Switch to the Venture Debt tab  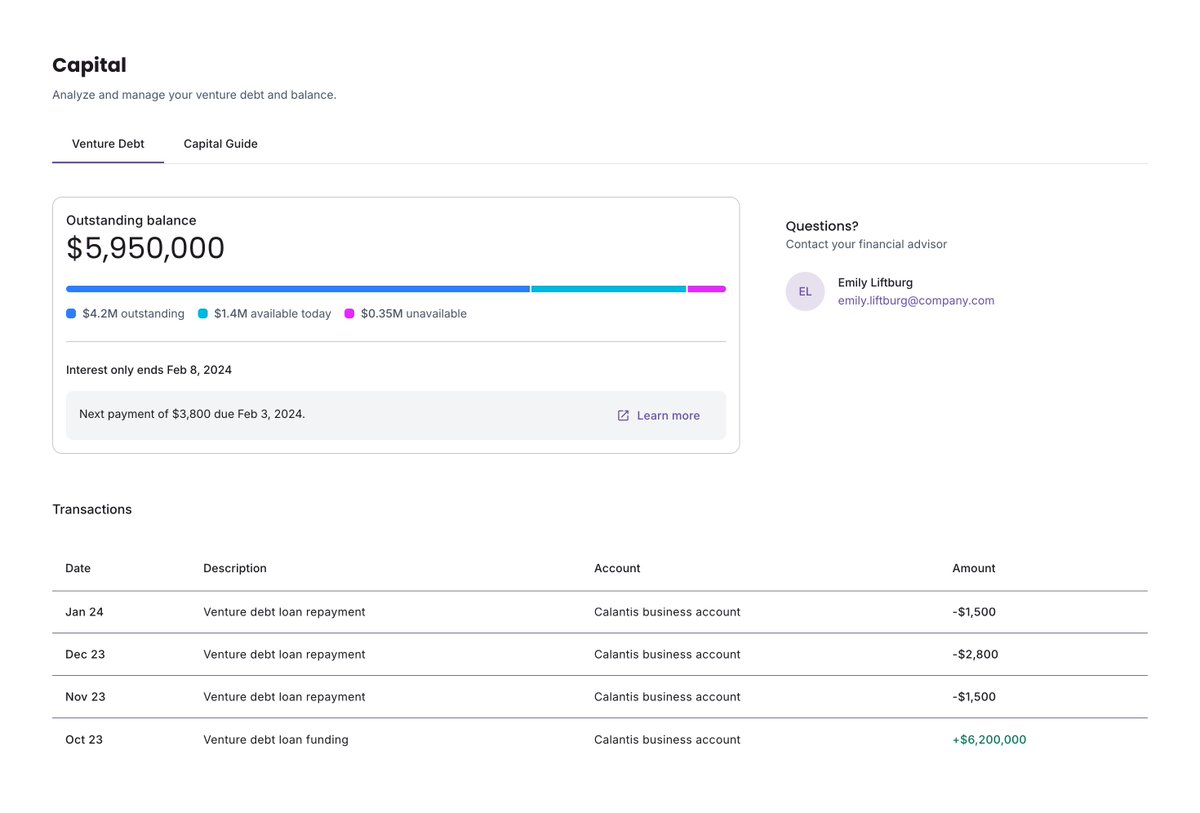108,144
